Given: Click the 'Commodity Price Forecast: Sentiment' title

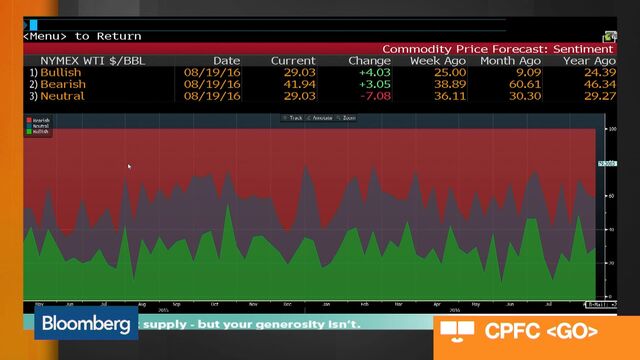Looking at the screenshot, I should 498,49.
